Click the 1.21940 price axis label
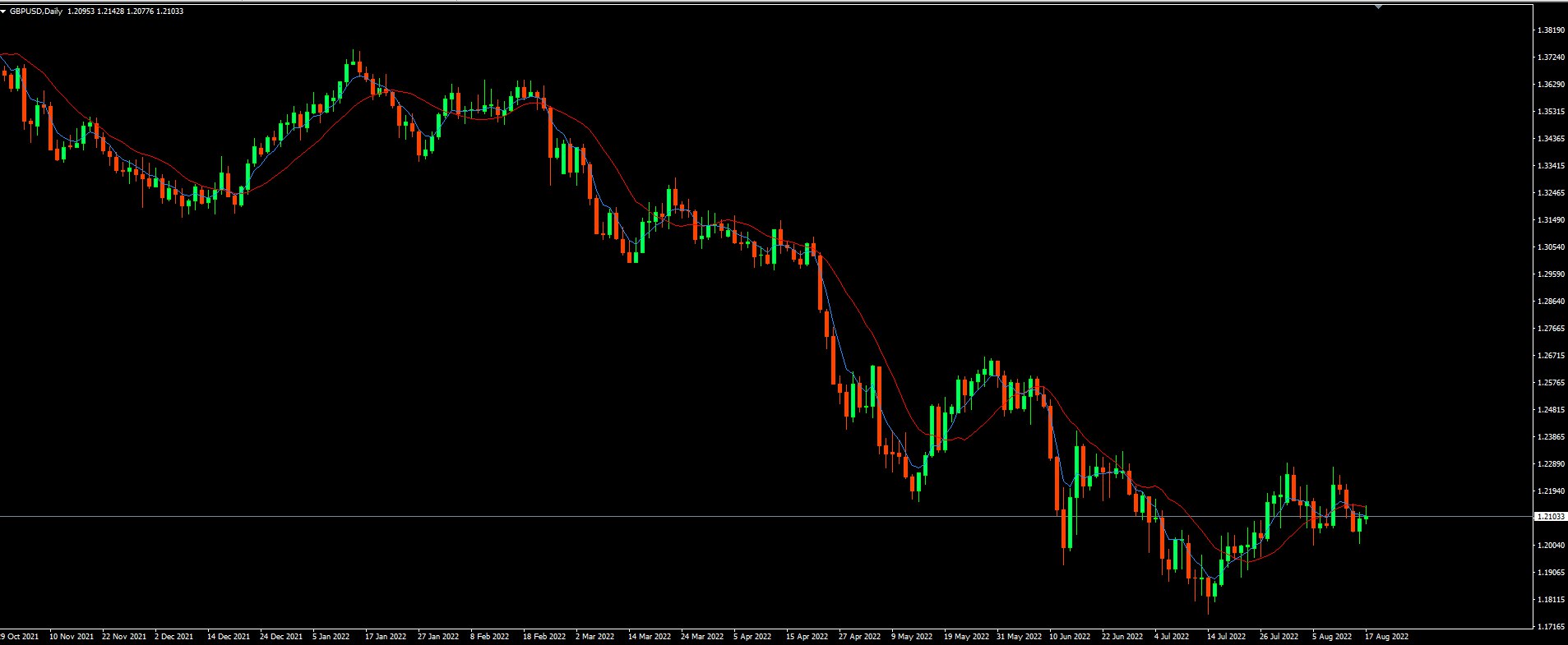 coord(1550,491)
